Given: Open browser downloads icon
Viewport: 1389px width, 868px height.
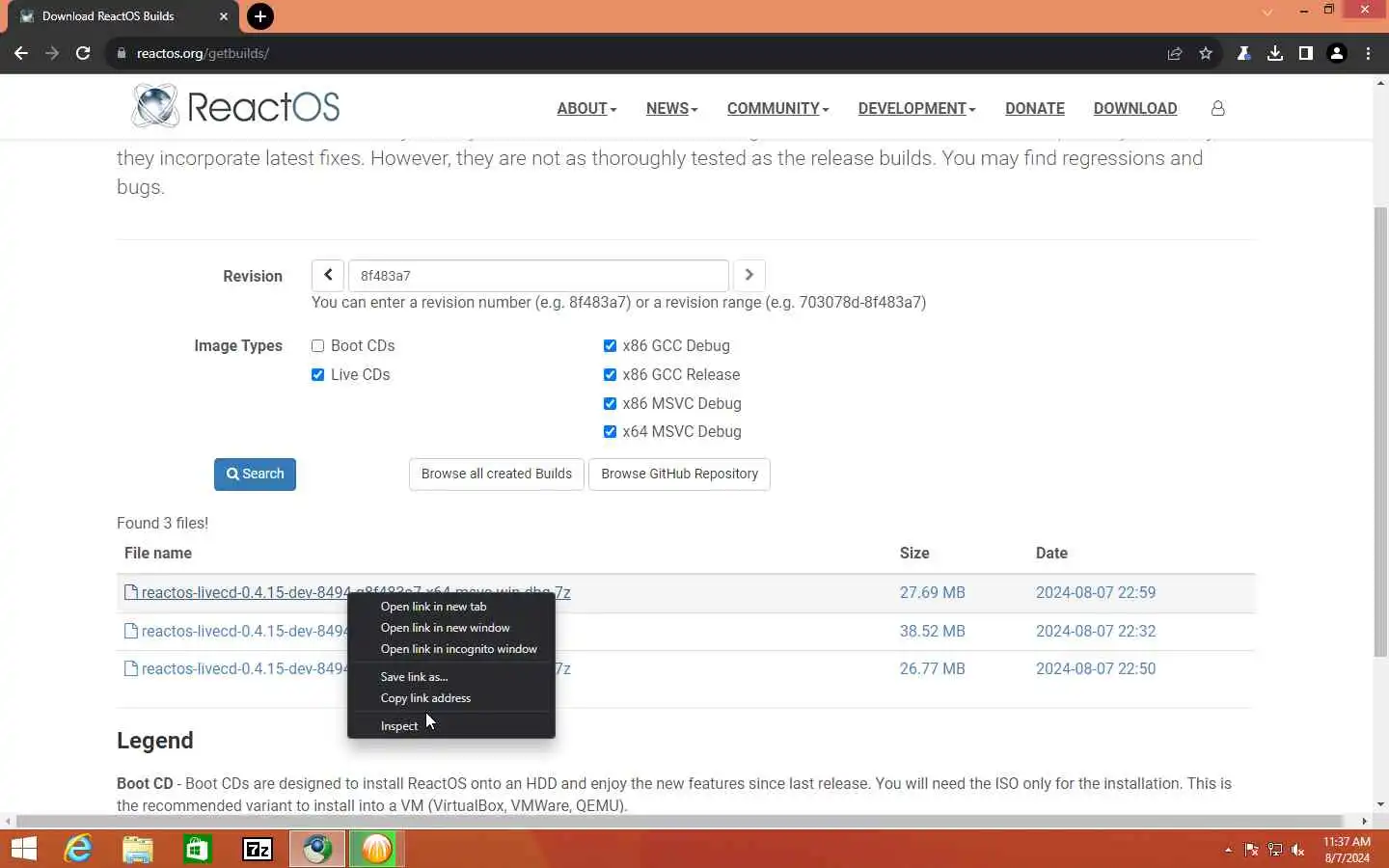Looking at the screenshot, I should [x=1275, y=53].
